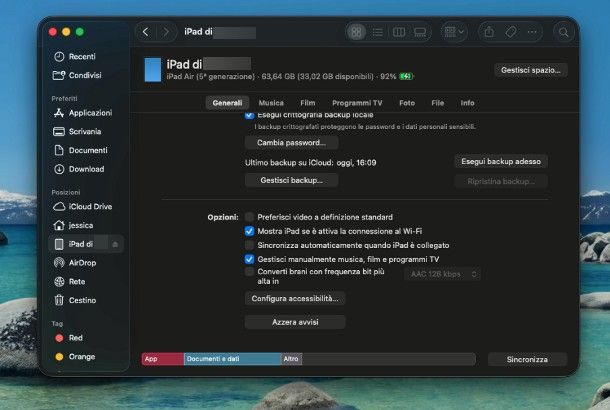Select AirDrop in the sidebar

(82, 262)
